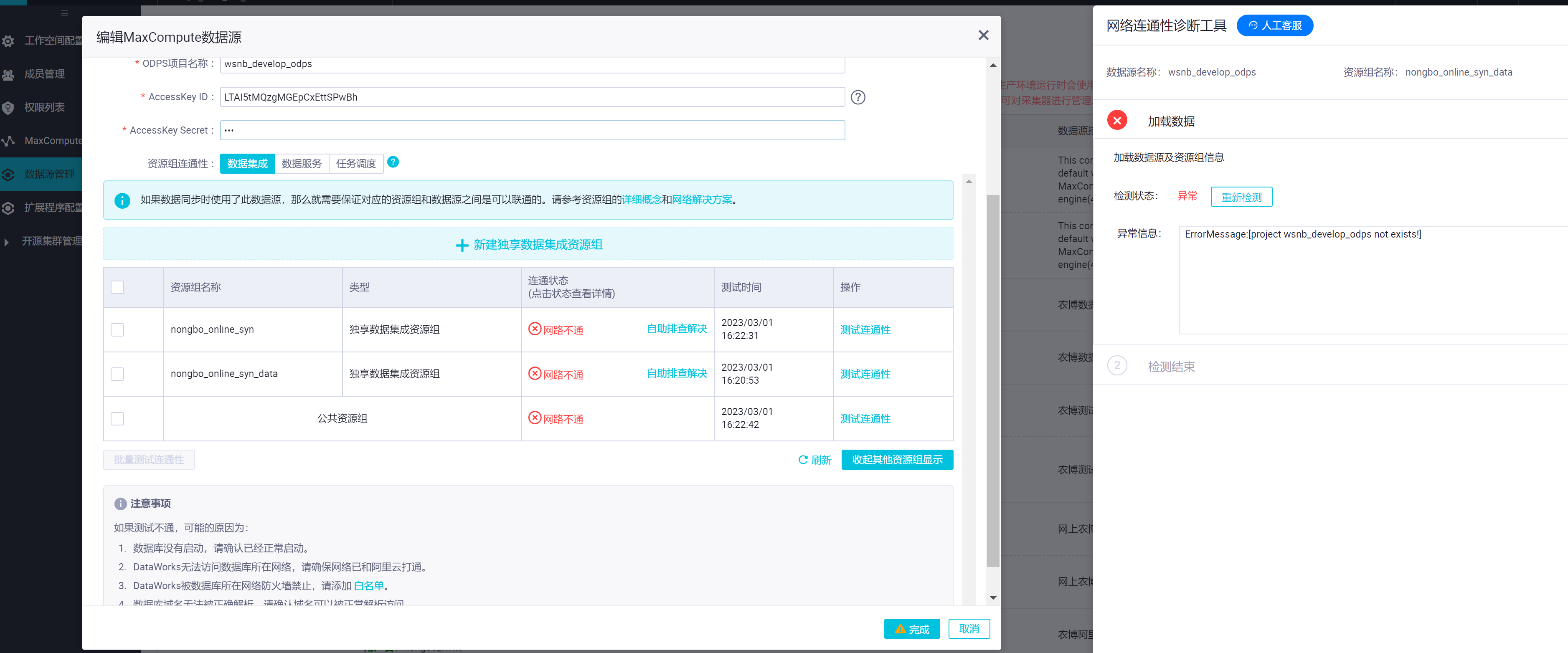Click AccessKey Secret input field

tap(532, 130)
